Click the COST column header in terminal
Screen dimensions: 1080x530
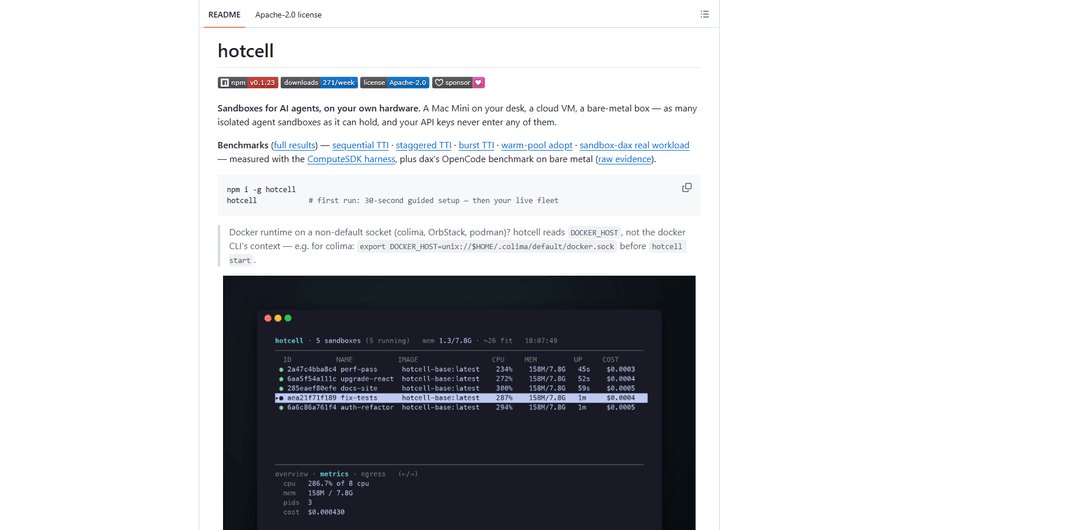(610, 360)
